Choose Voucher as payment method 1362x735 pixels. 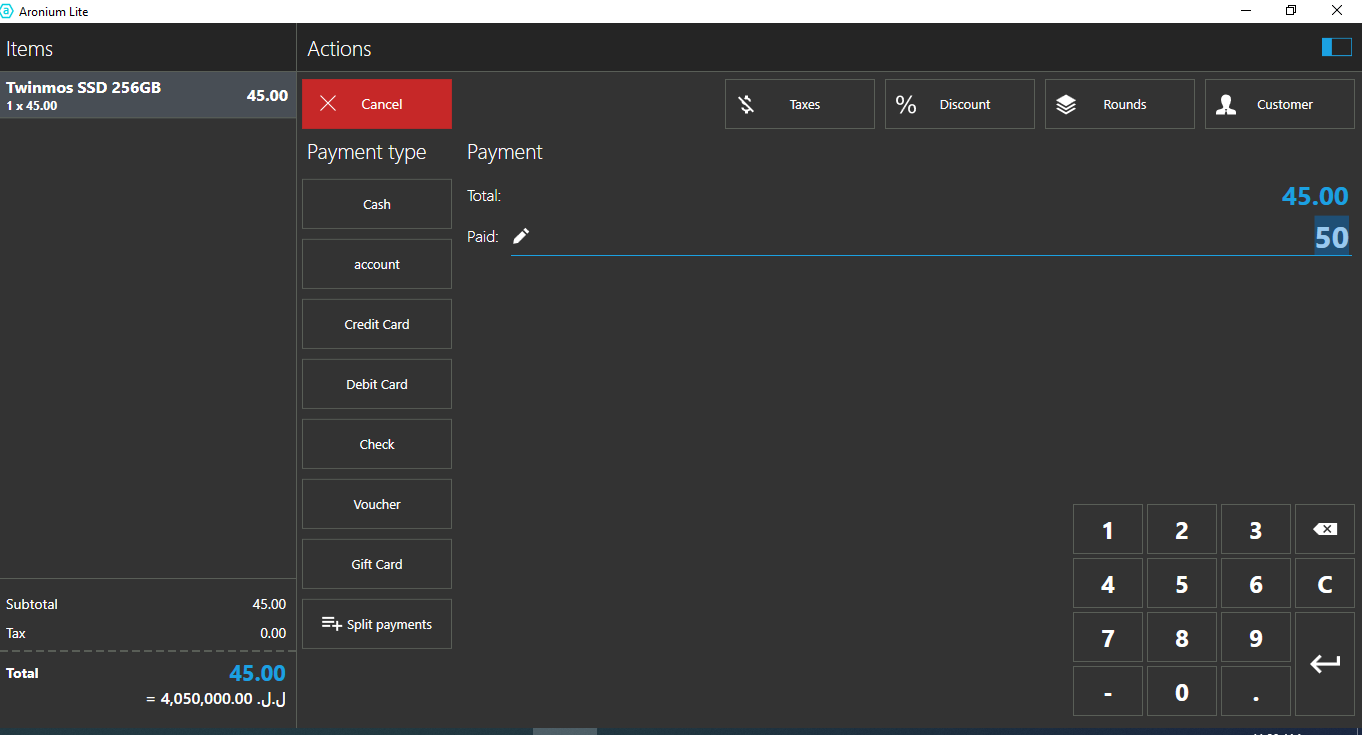[377, 504]
